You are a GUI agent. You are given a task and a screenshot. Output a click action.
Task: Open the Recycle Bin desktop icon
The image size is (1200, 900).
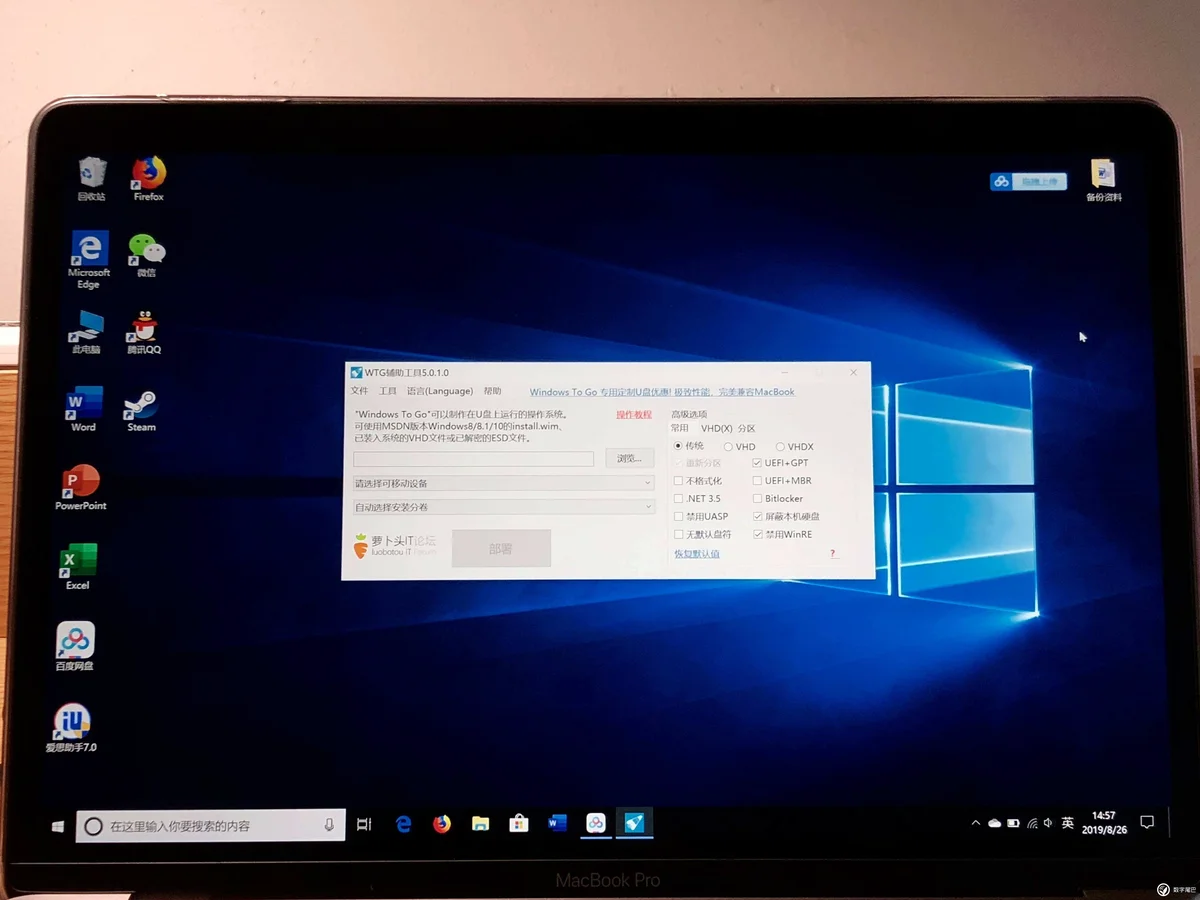92,179
